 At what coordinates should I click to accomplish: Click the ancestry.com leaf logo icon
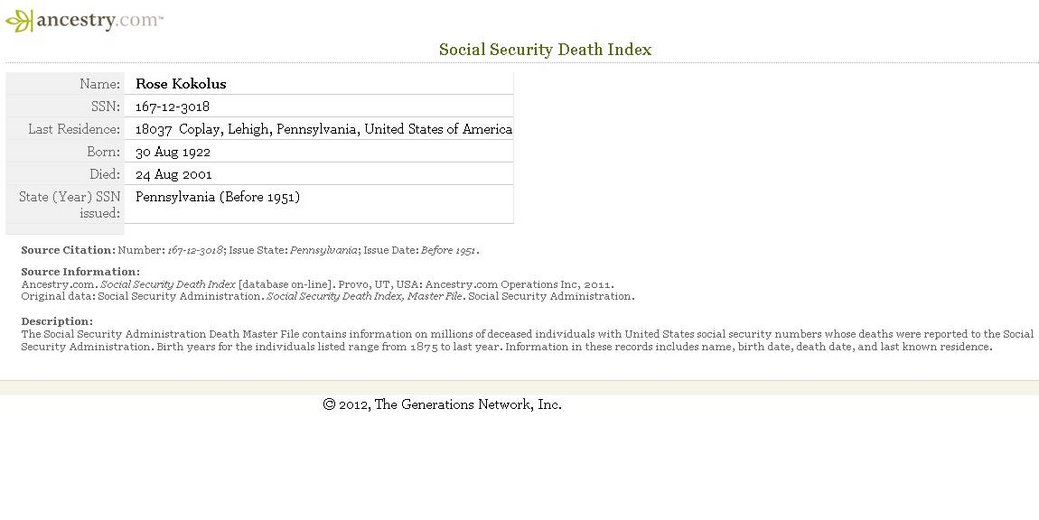tap(18, 20)
